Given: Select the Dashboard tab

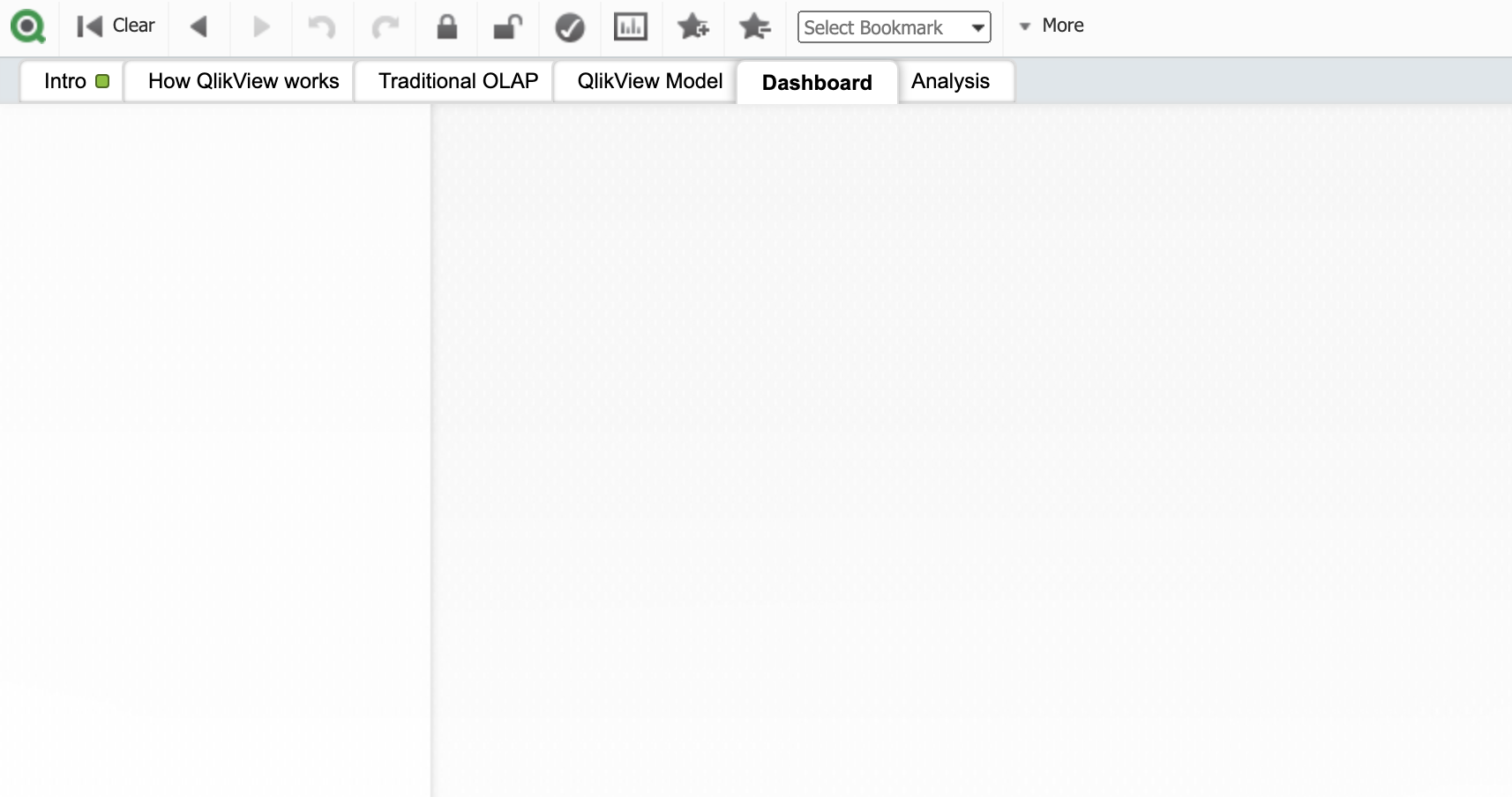Looking at the screenshot, I should pyautogui.click(x=817, y=82).
